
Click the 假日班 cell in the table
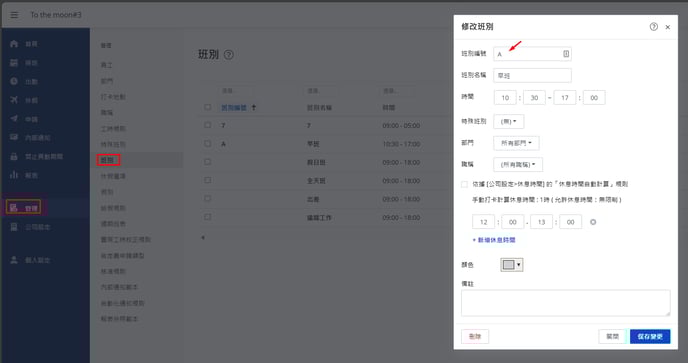pos(316,162)
